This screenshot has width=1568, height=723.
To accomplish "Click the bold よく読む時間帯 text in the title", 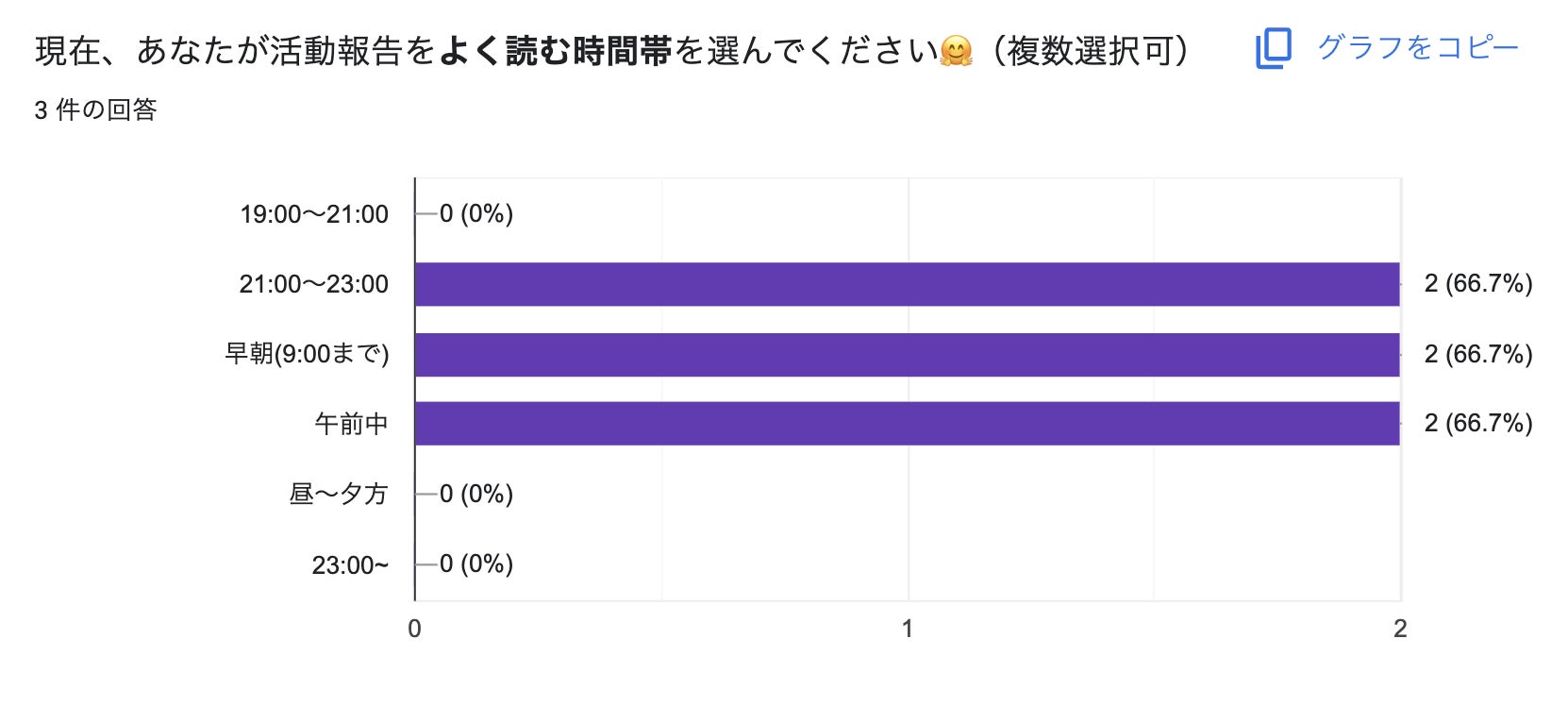I will click(555, 51).
